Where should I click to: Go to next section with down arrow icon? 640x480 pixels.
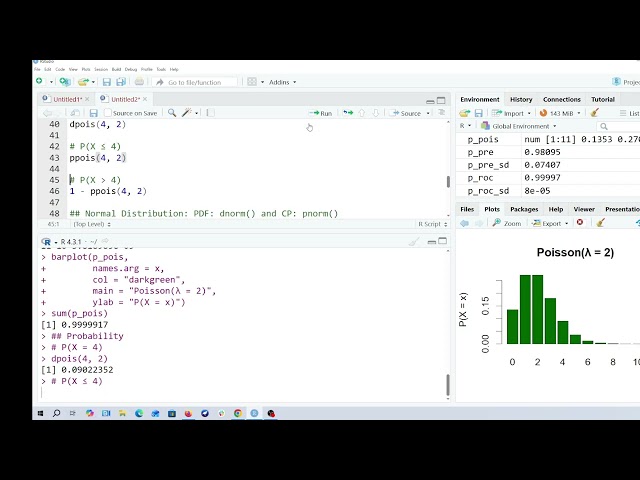point(376,113)
